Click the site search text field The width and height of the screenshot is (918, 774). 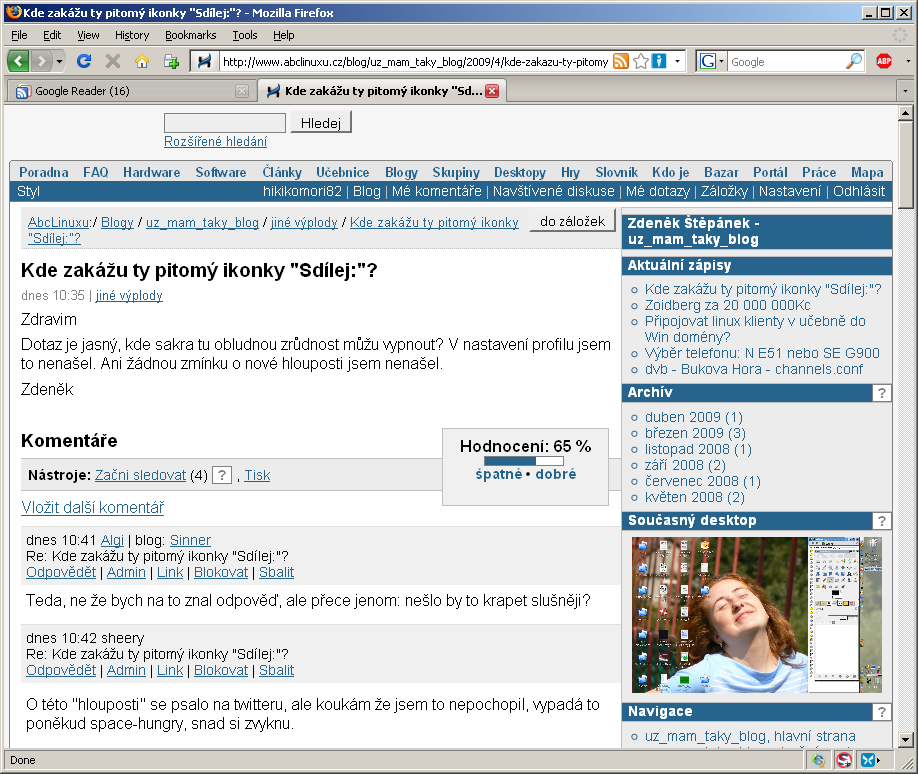pyautogui.click(x=225, y=123)
